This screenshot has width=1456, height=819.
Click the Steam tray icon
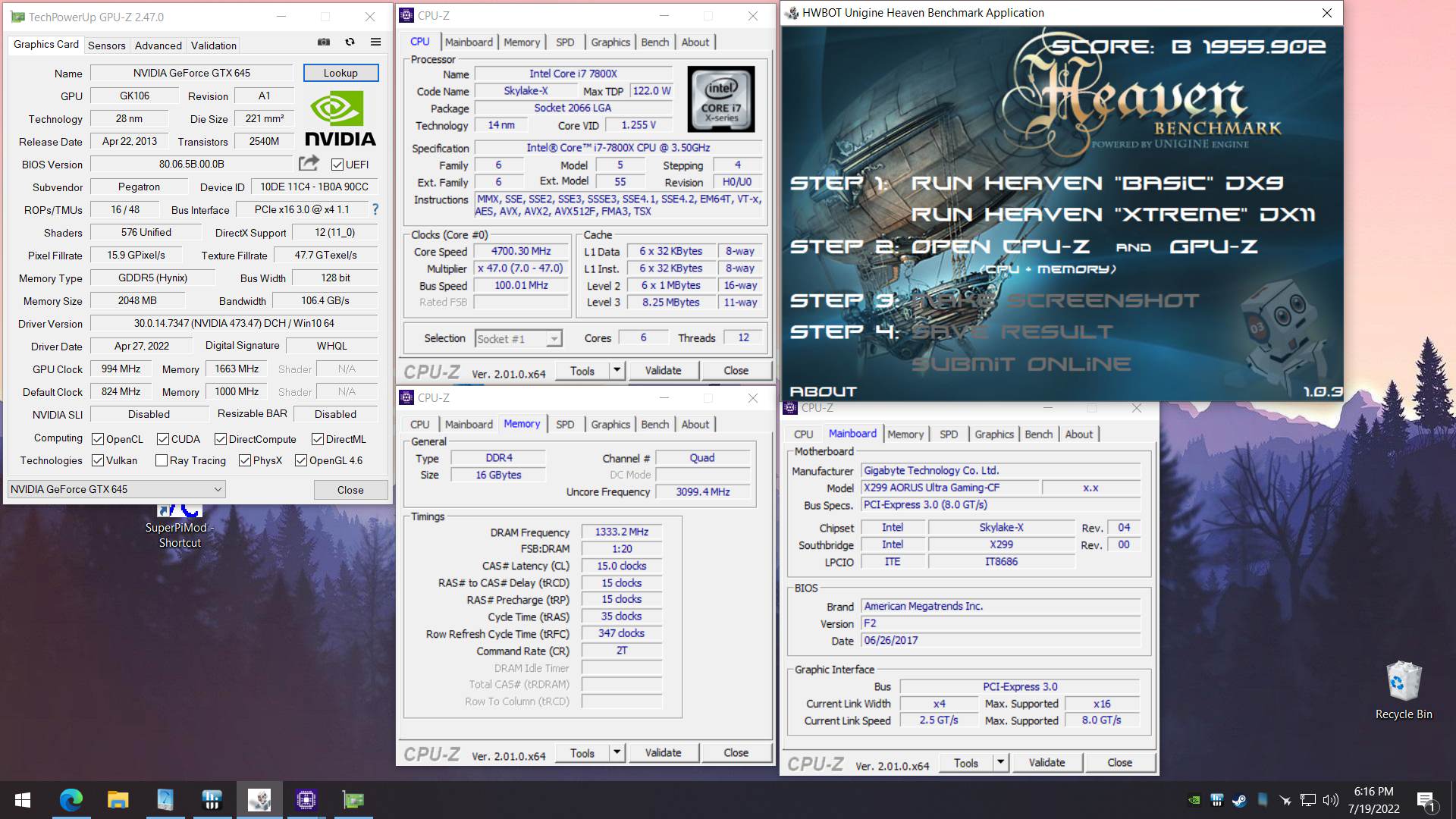point(1239,799)
